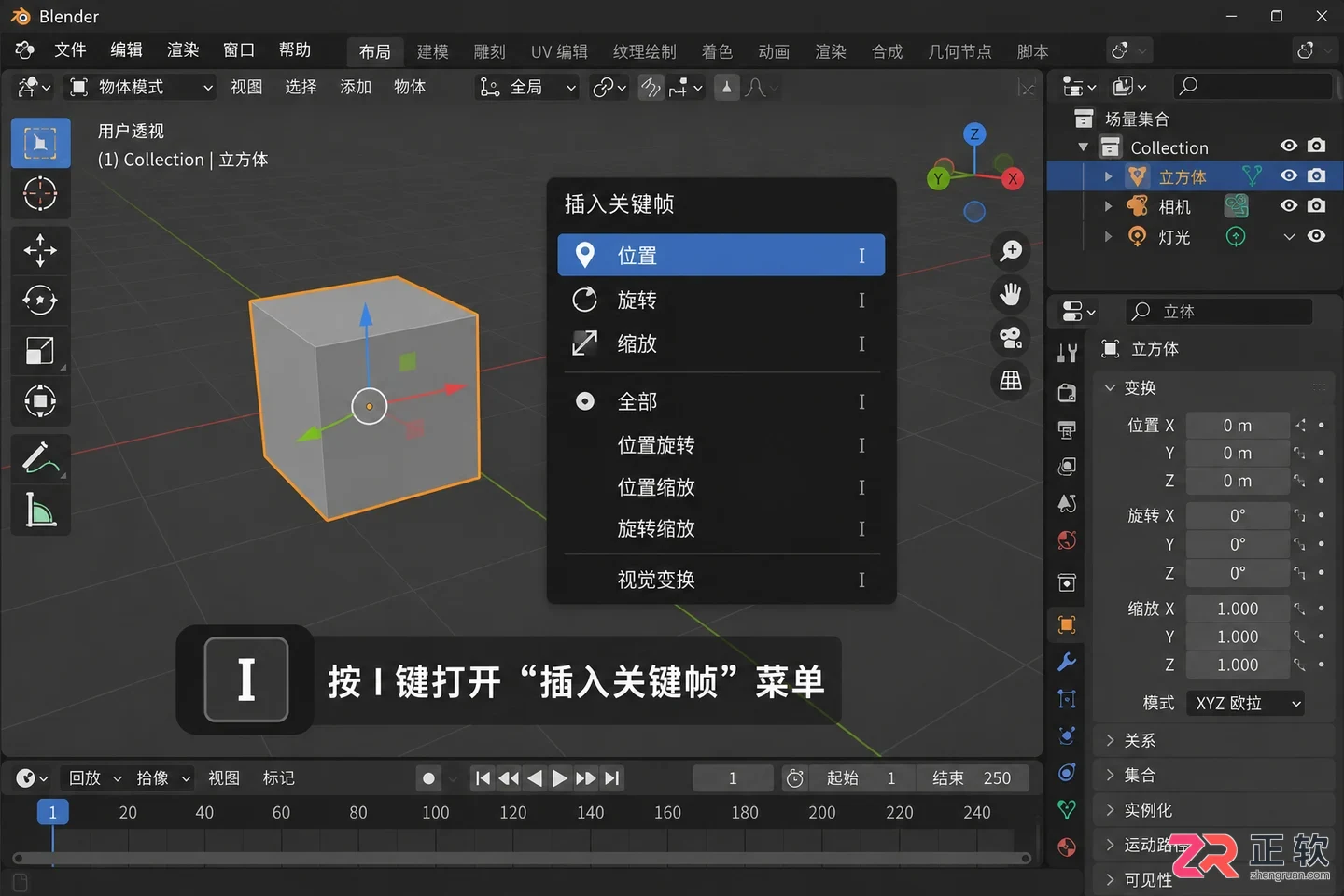Image resolution: width=1344 pixels, height=896 pixels.
Task: Pick the Rotate tool
Action: point(40,301)
